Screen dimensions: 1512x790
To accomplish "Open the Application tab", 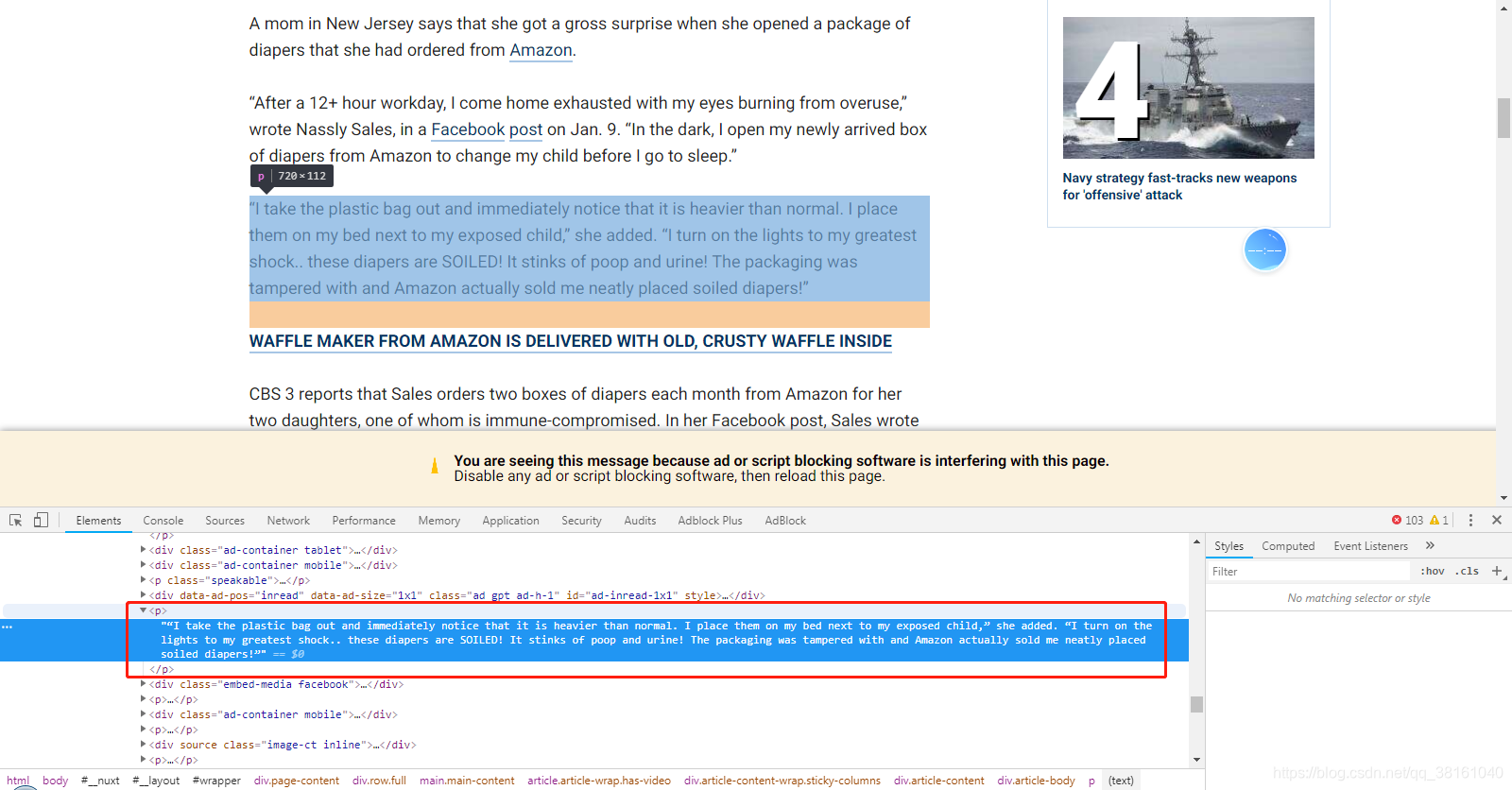I will click(510, 521).
